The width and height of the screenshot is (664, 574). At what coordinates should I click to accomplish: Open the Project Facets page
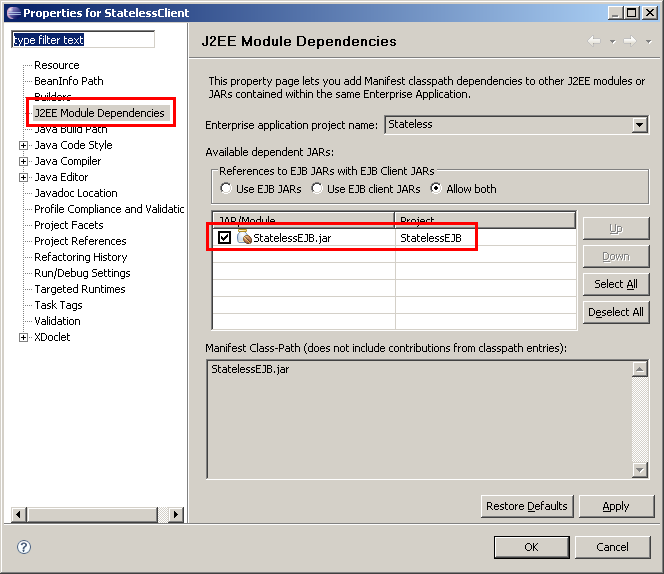click(x=69, y=225)
